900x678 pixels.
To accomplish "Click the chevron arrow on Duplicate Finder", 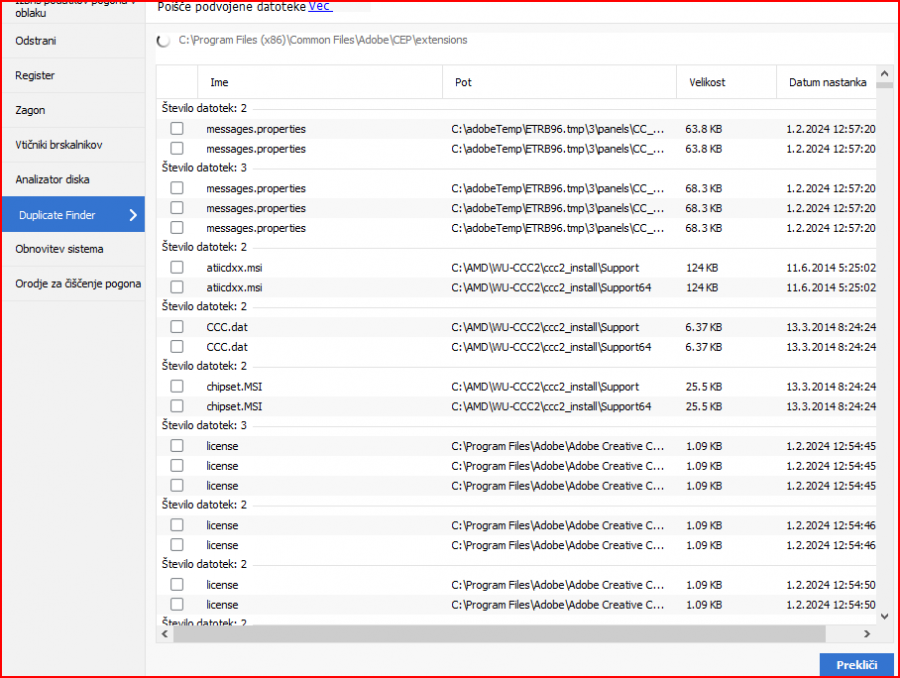I will (133, 215).
